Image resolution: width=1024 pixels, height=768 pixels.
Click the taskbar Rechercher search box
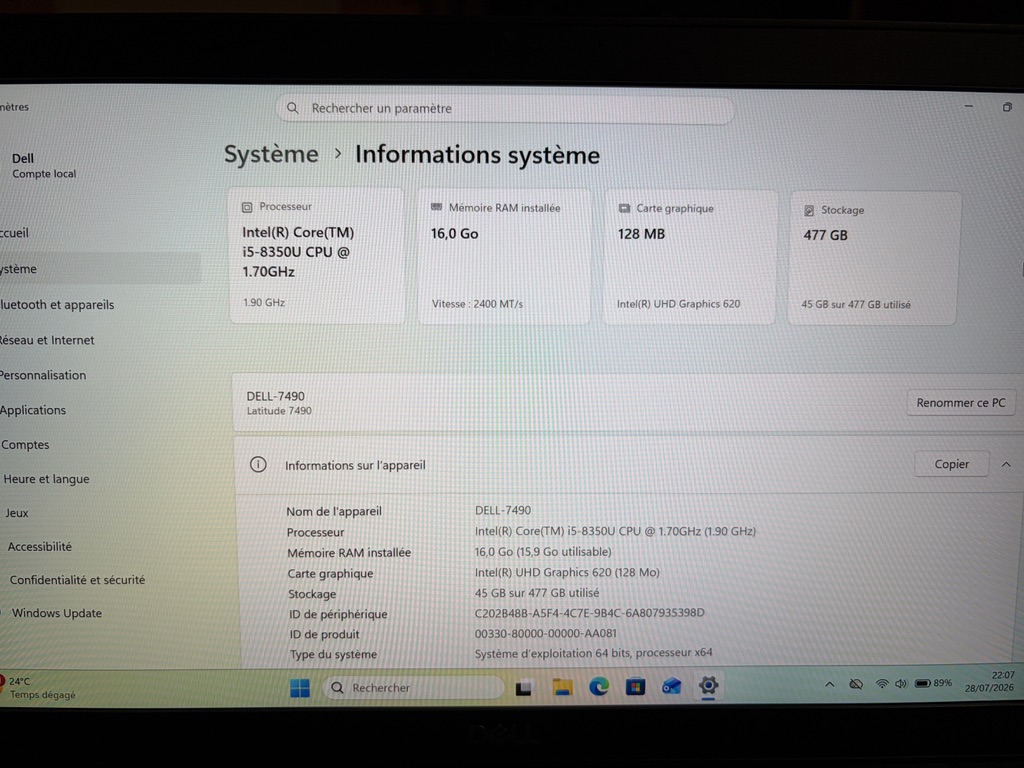click(x=413, y=688)
